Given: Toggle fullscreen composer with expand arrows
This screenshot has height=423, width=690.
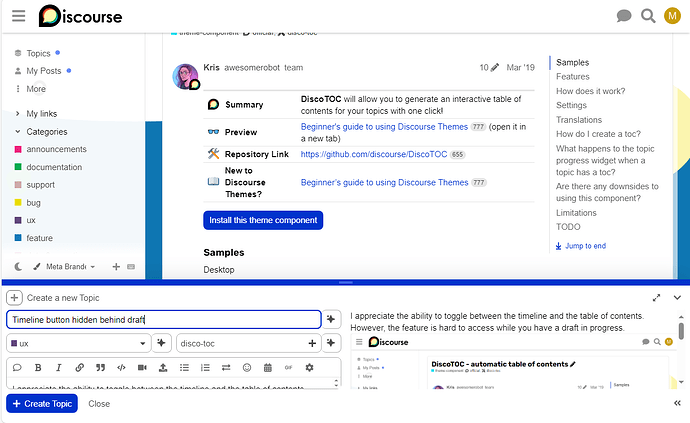Looking at the screenshot, I should coord(656,298).
